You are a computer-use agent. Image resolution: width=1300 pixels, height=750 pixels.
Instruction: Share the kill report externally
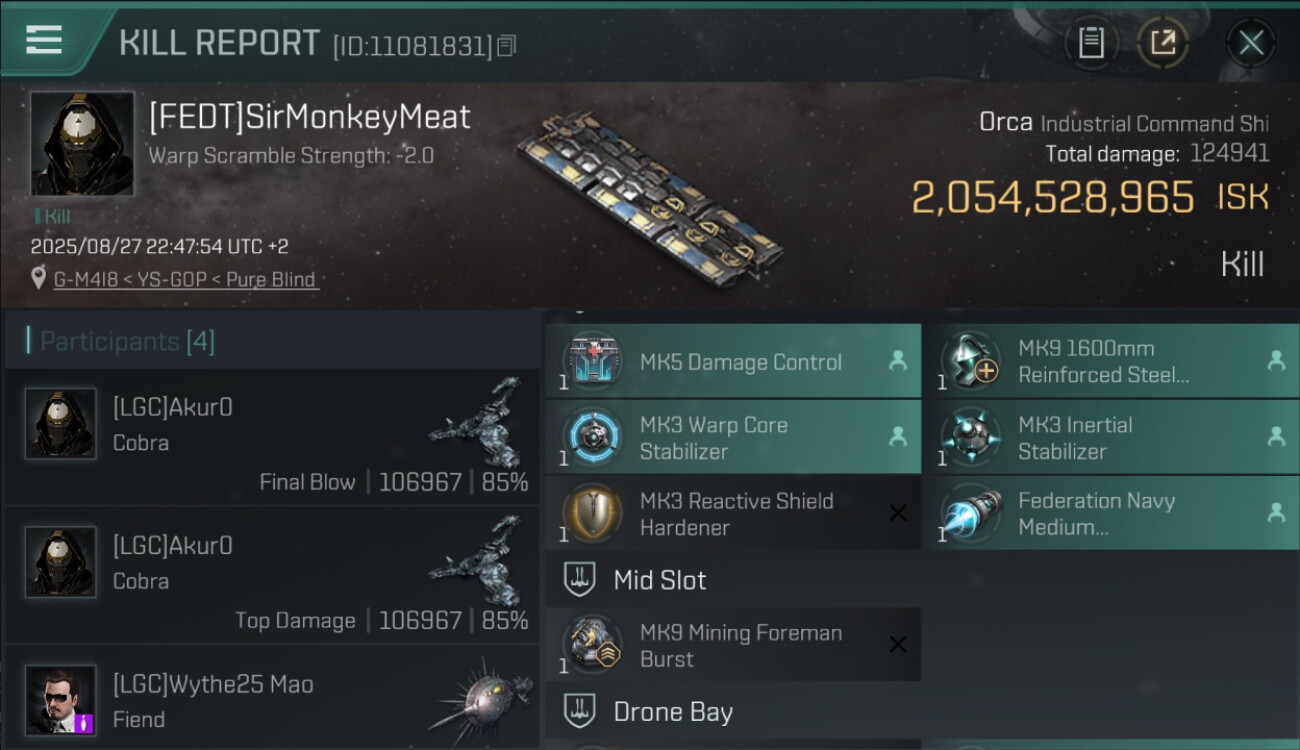[x=1162, y=43]
